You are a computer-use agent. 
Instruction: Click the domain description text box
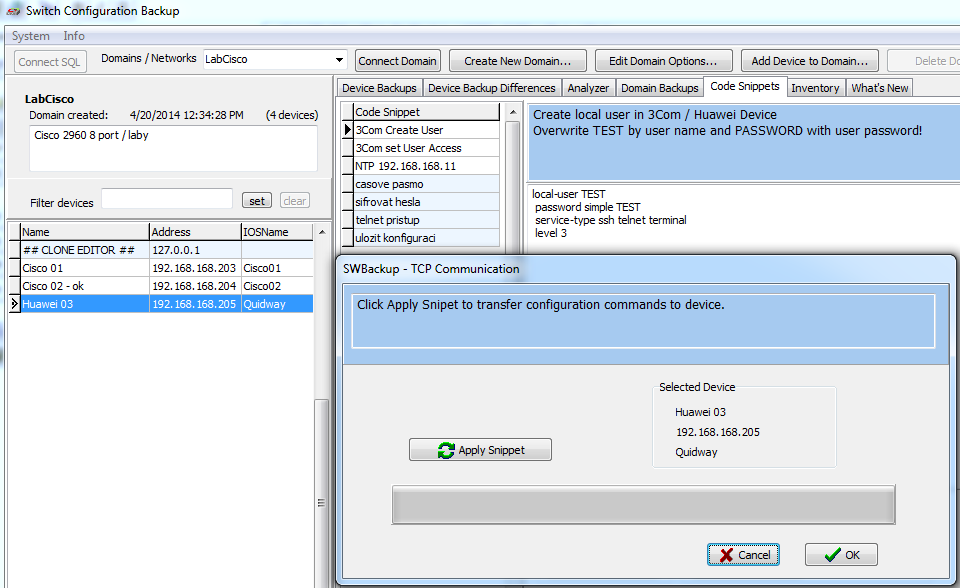[x=173, y=149]
